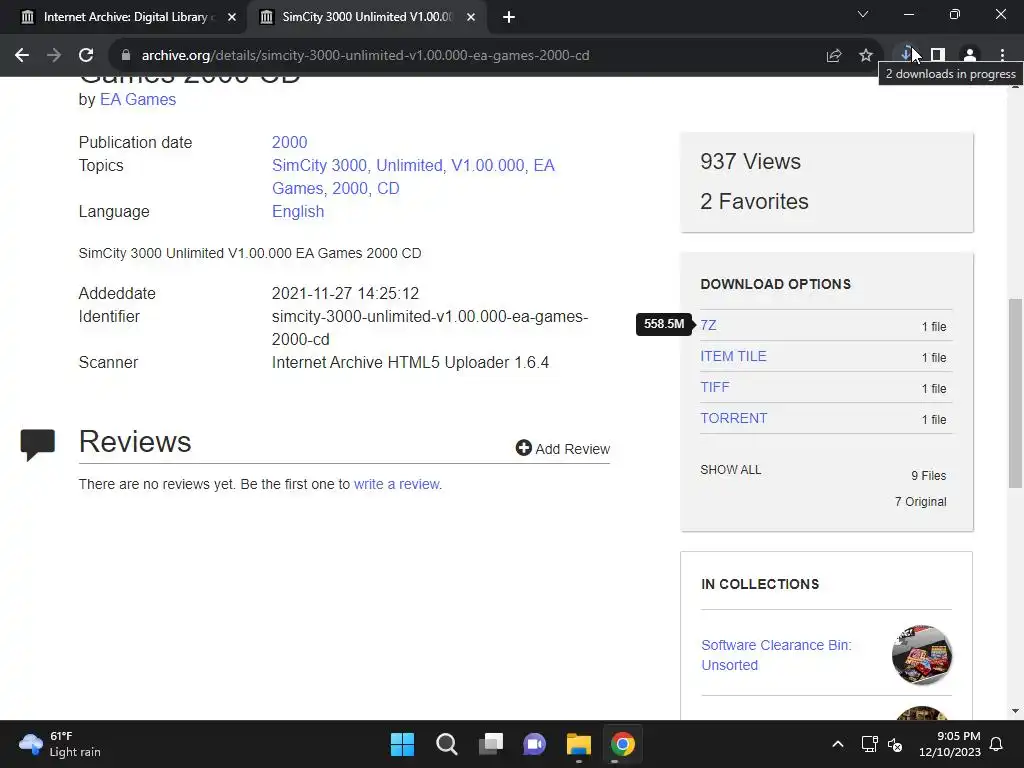
Task: View site information lock icon
Action: (x=126, y=56)
